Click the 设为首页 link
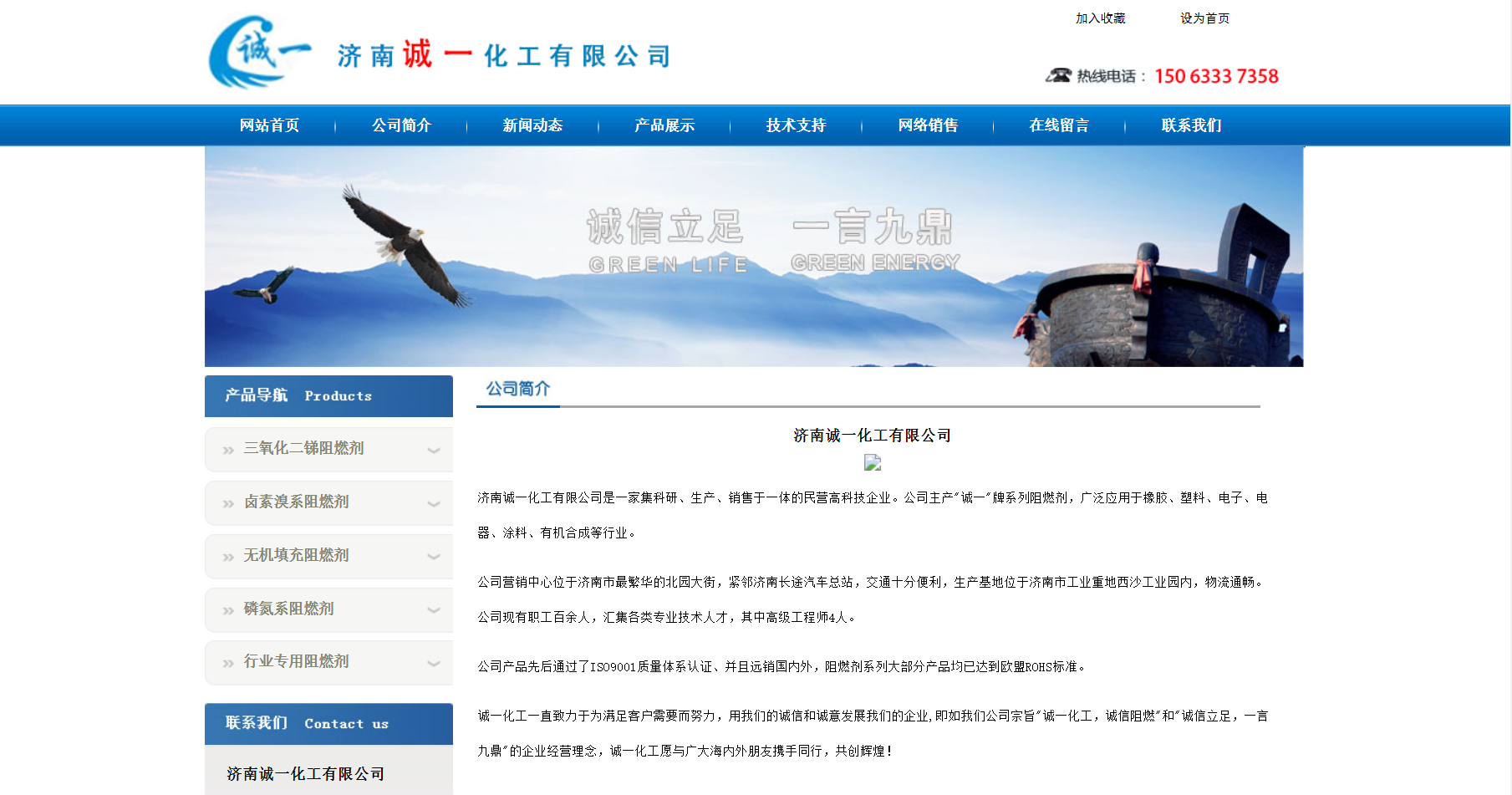1512x795 pixels. [x=1204, y=18]
